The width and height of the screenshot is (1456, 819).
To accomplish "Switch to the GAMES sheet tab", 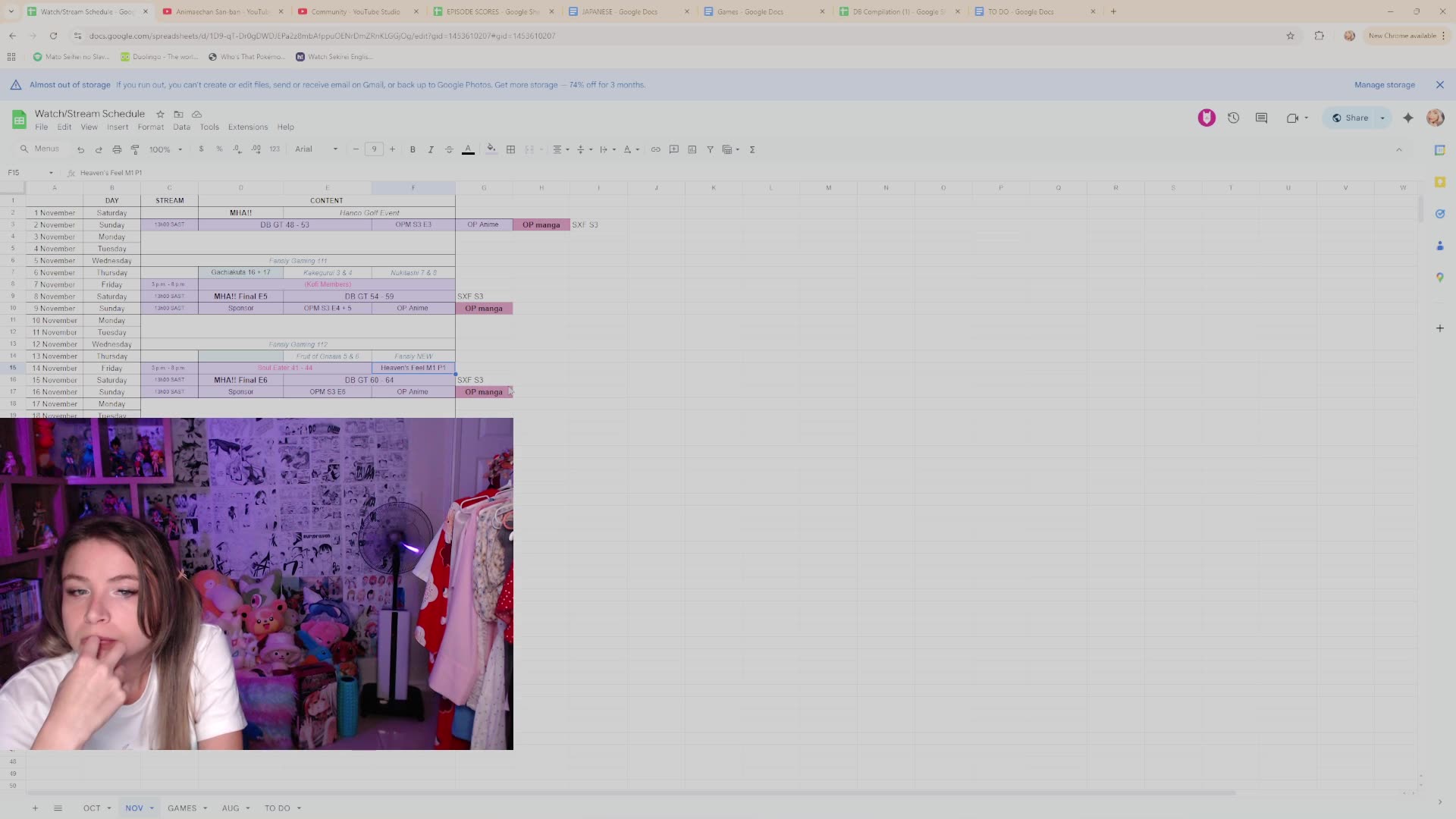I will [182, 808].
